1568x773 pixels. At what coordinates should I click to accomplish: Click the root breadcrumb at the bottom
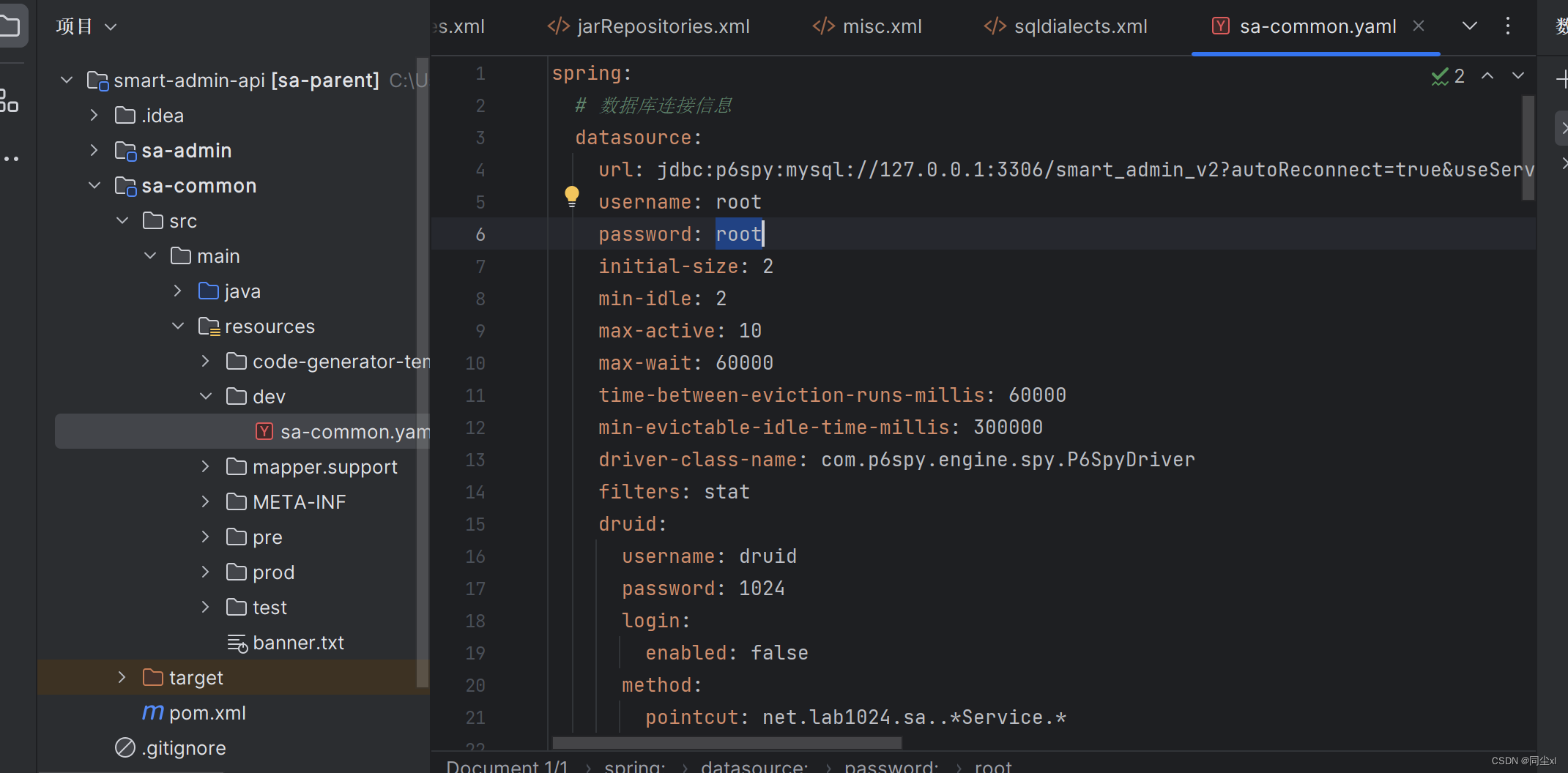[x=993, y=766]
